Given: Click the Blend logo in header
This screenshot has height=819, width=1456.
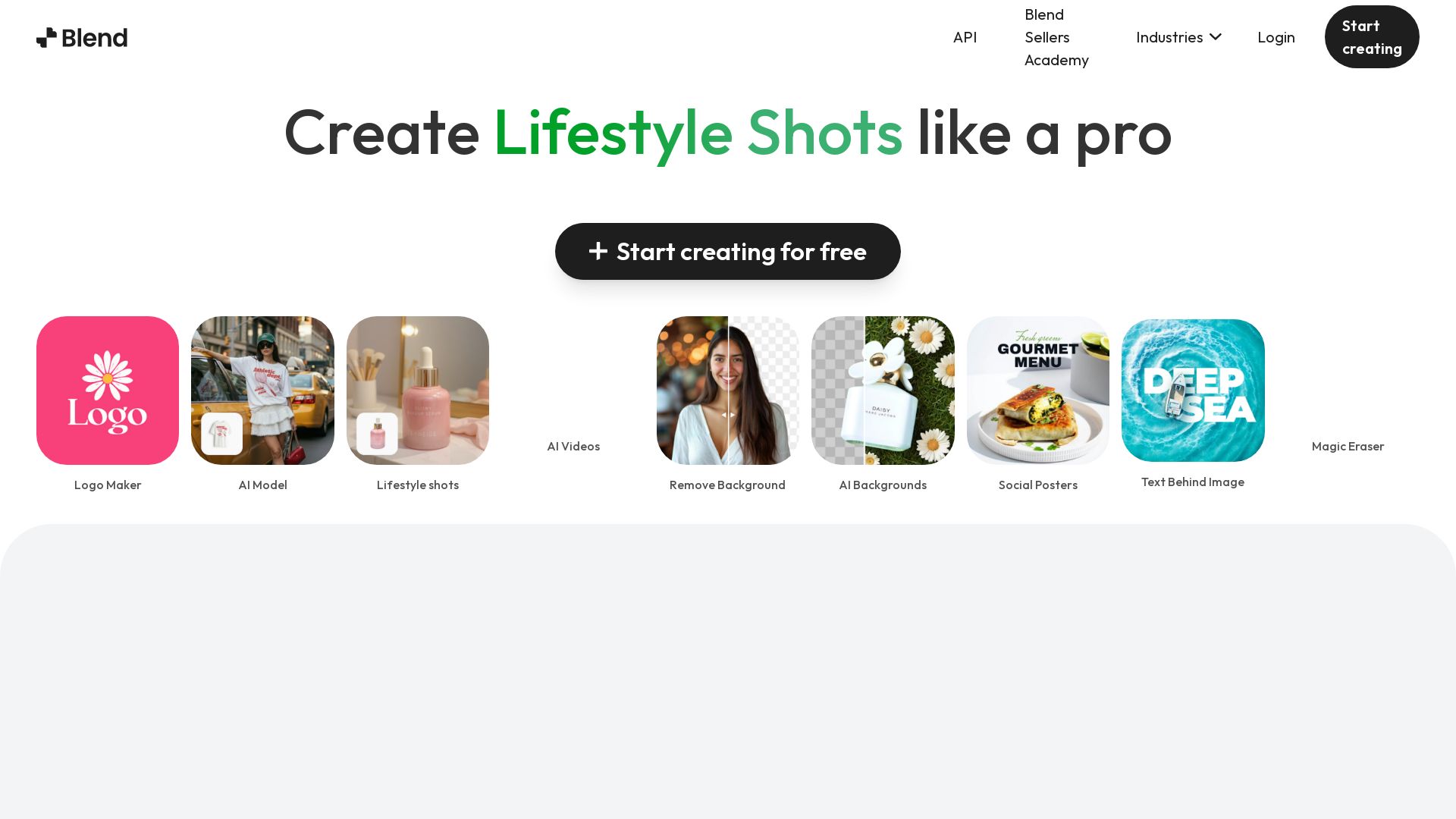Looking at the screenshot, I should (82, 37).
